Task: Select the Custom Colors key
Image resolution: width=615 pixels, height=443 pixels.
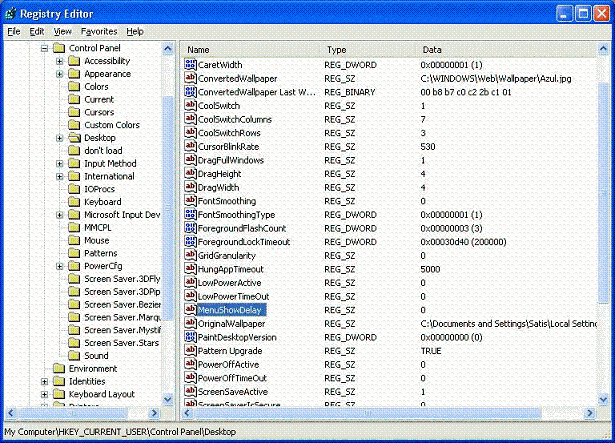Action: (x=112, y=125)
